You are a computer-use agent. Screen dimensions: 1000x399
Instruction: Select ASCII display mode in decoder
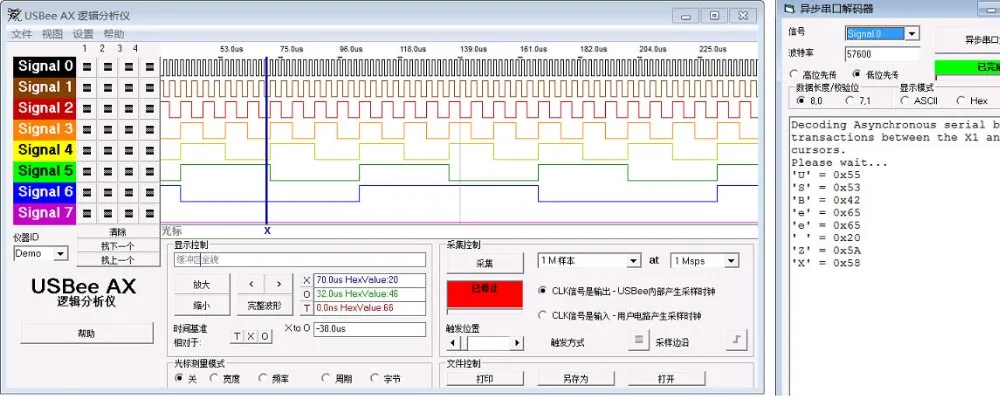pos(905,101)
